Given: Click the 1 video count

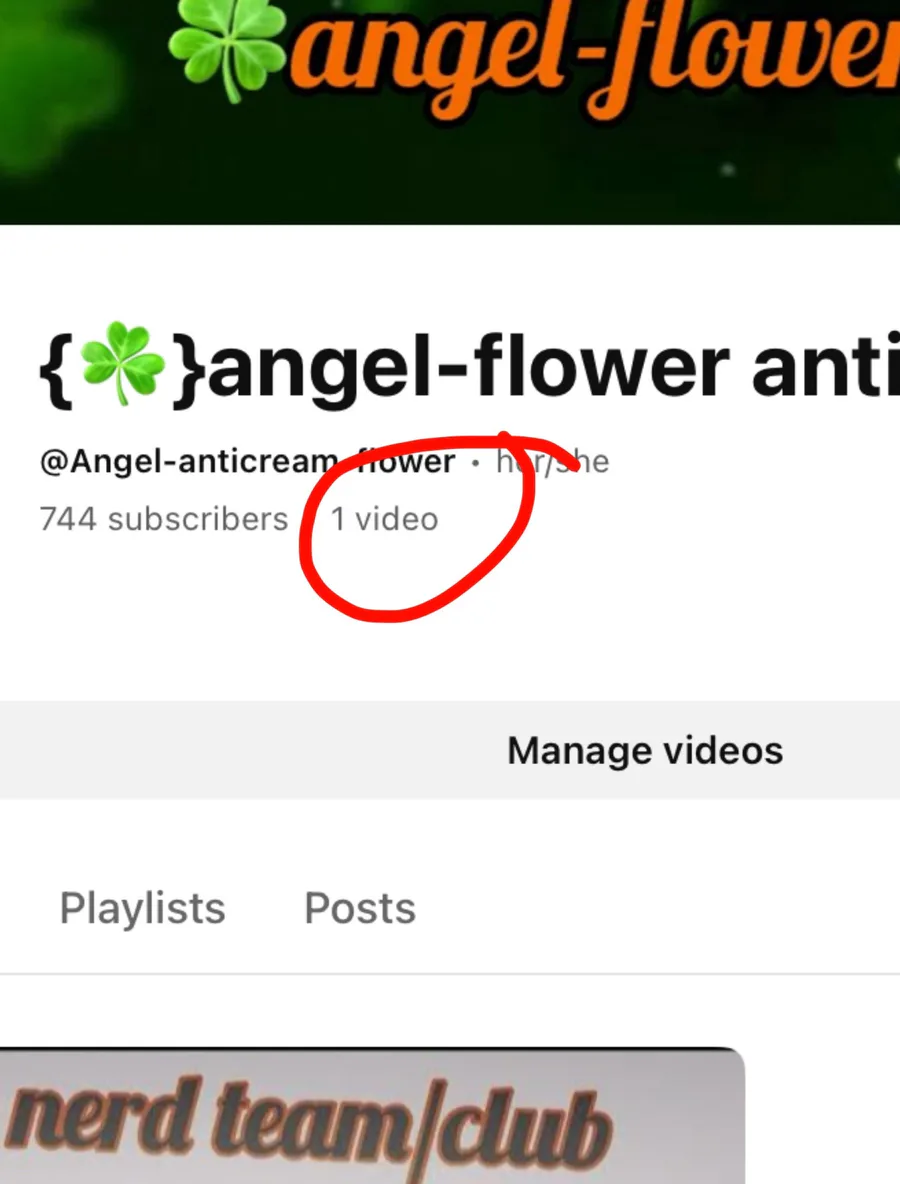Looking at the screenshot, I should [x=384, y=520].
